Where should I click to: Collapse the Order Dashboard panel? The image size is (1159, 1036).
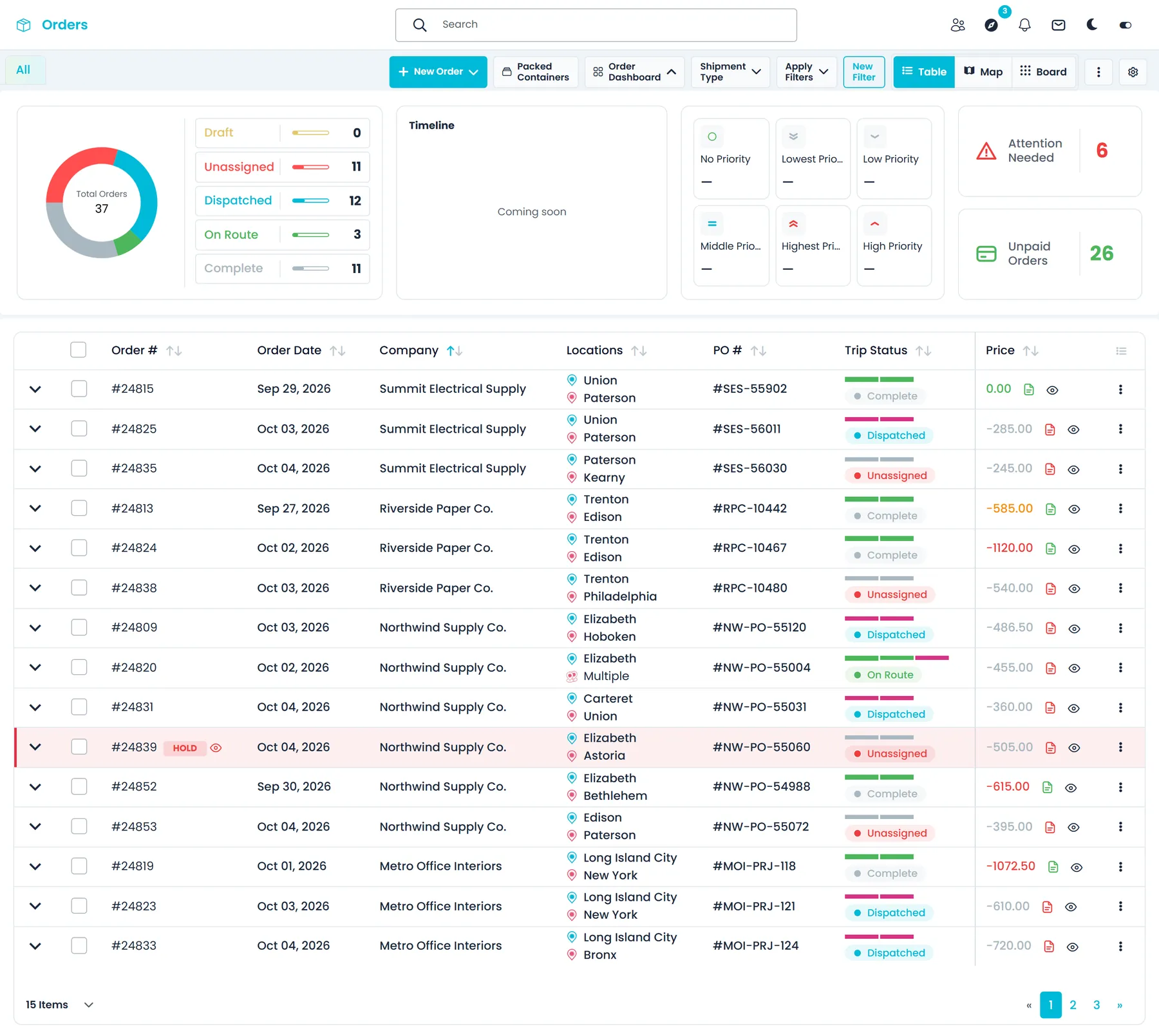tap(634, 72)
